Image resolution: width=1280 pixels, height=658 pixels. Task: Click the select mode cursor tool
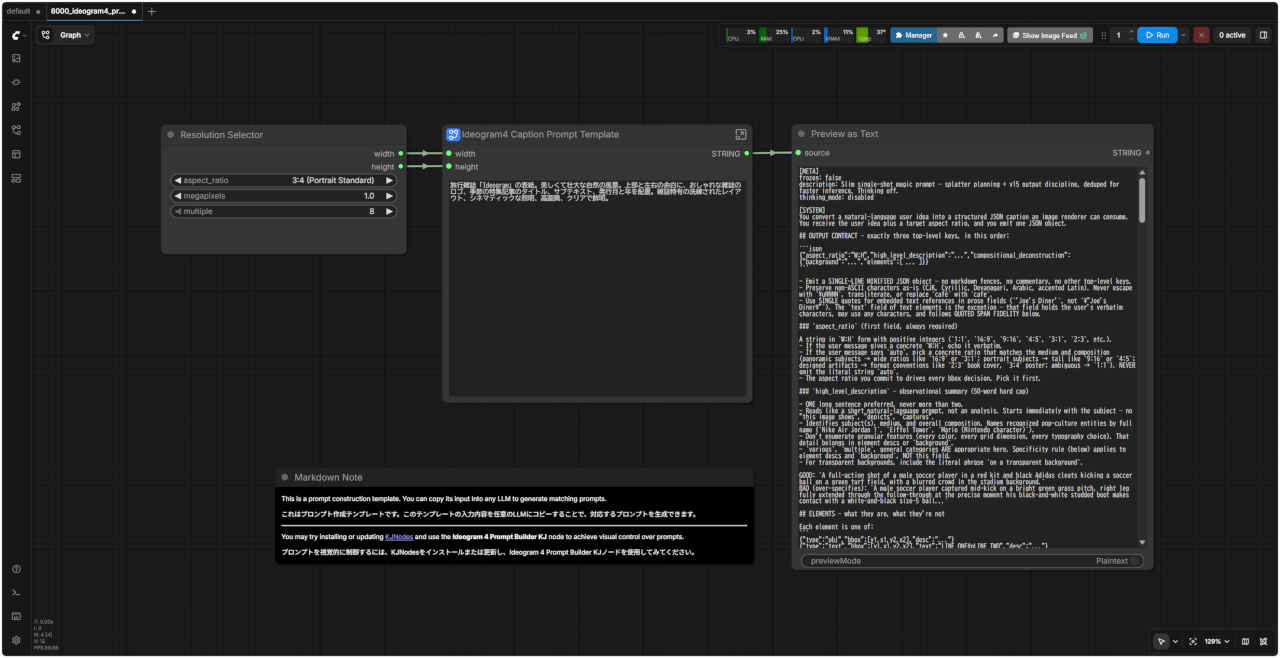pyautogui.click(x=1161, y=641)
